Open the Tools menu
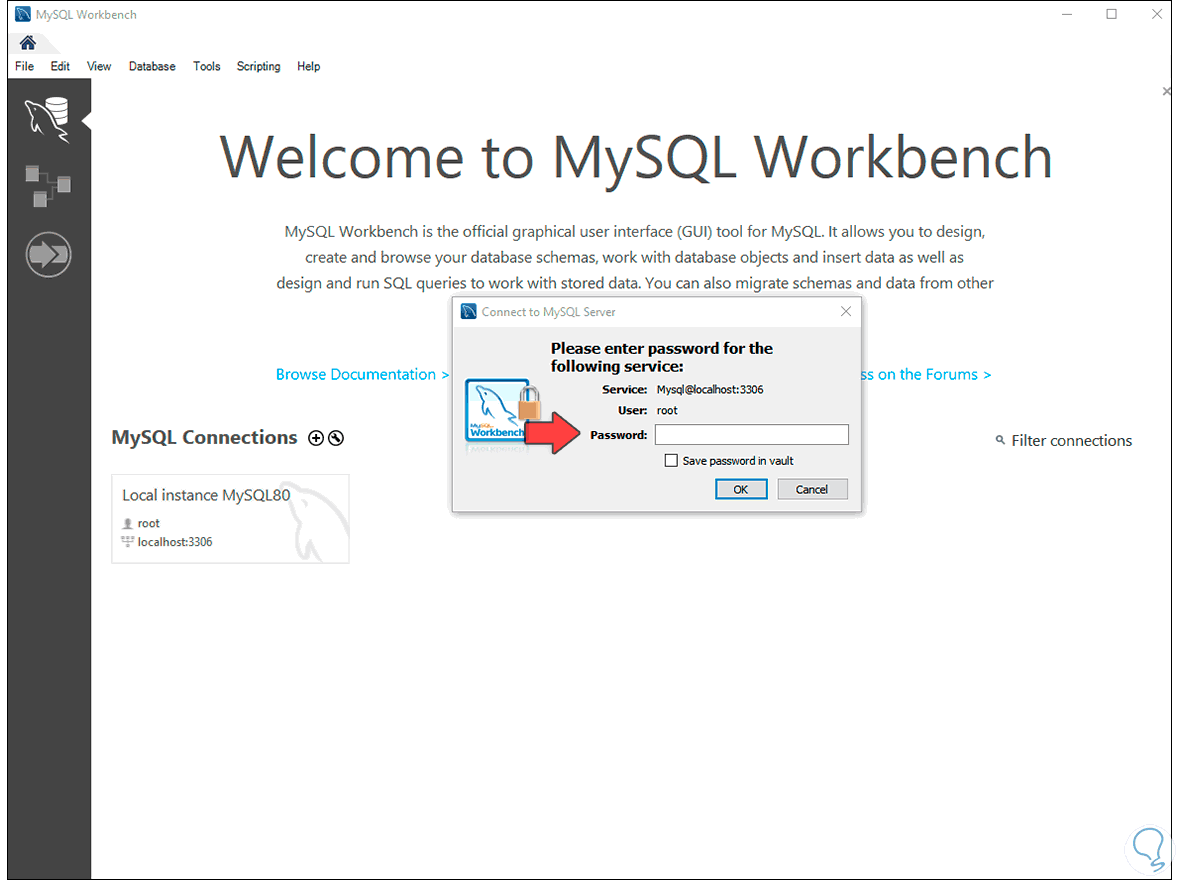1180x880 pixels. tap(206, 66)
